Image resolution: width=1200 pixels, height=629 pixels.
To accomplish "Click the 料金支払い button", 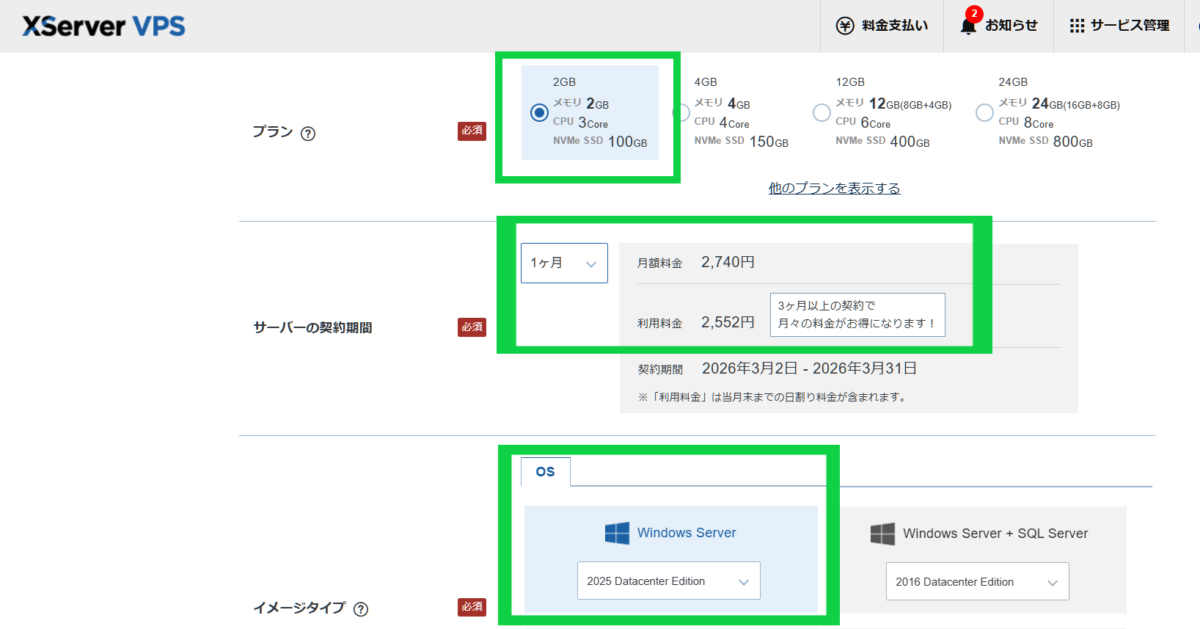I will click(894, 26).
